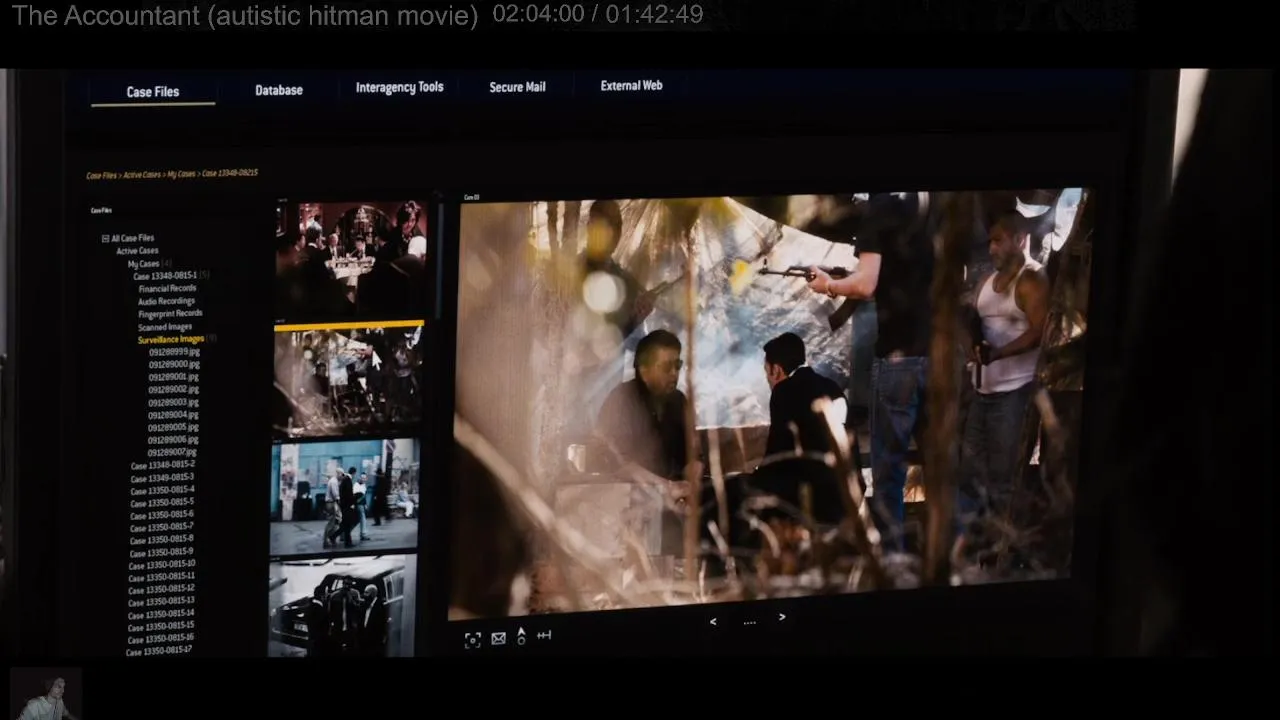Open file 091289002.jpg

pyautogui.click(x=174, y=389)
